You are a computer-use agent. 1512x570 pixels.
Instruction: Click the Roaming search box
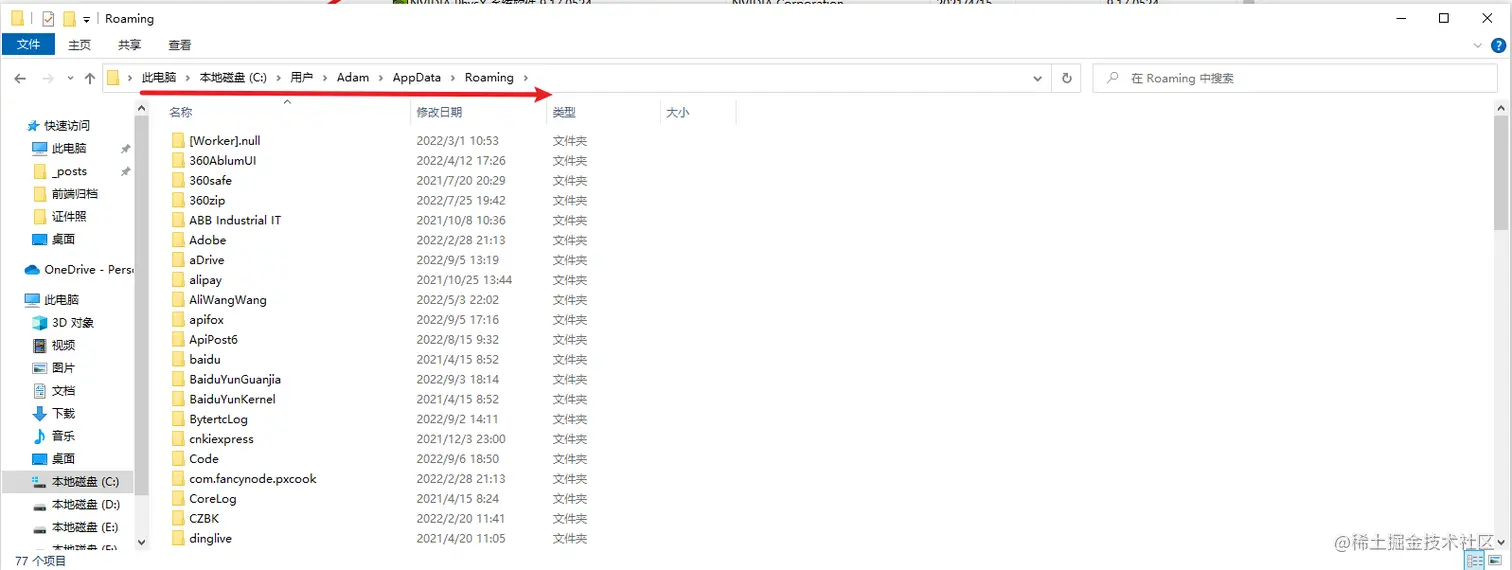pyautogui.click(x=1295, y=78)
